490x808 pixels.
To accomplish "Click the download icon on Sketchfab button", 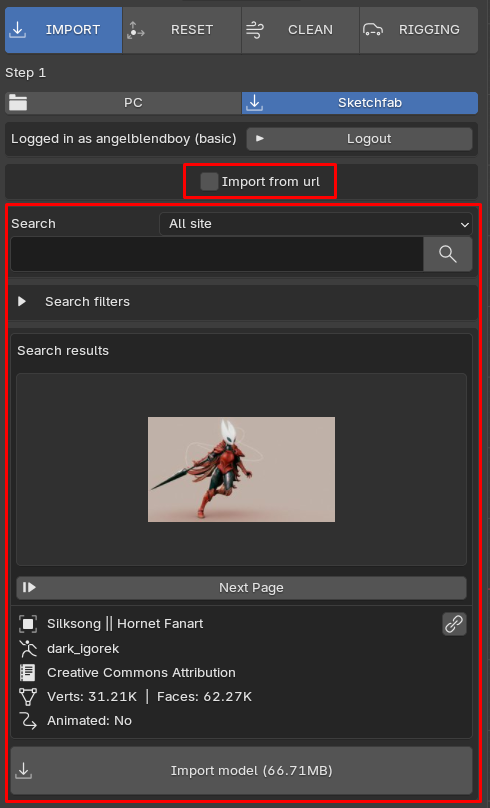I will 255,103.
